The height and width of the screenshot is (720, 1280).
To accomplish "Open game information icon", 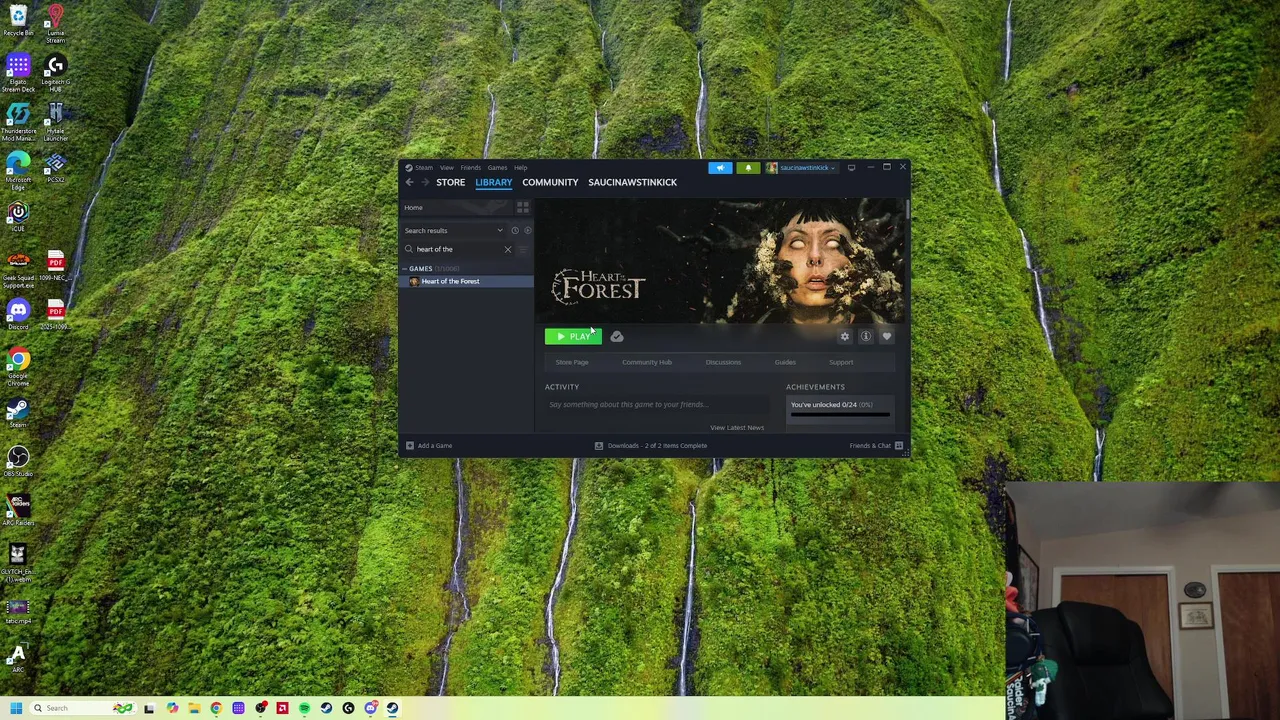I will [x=866, y=337].
